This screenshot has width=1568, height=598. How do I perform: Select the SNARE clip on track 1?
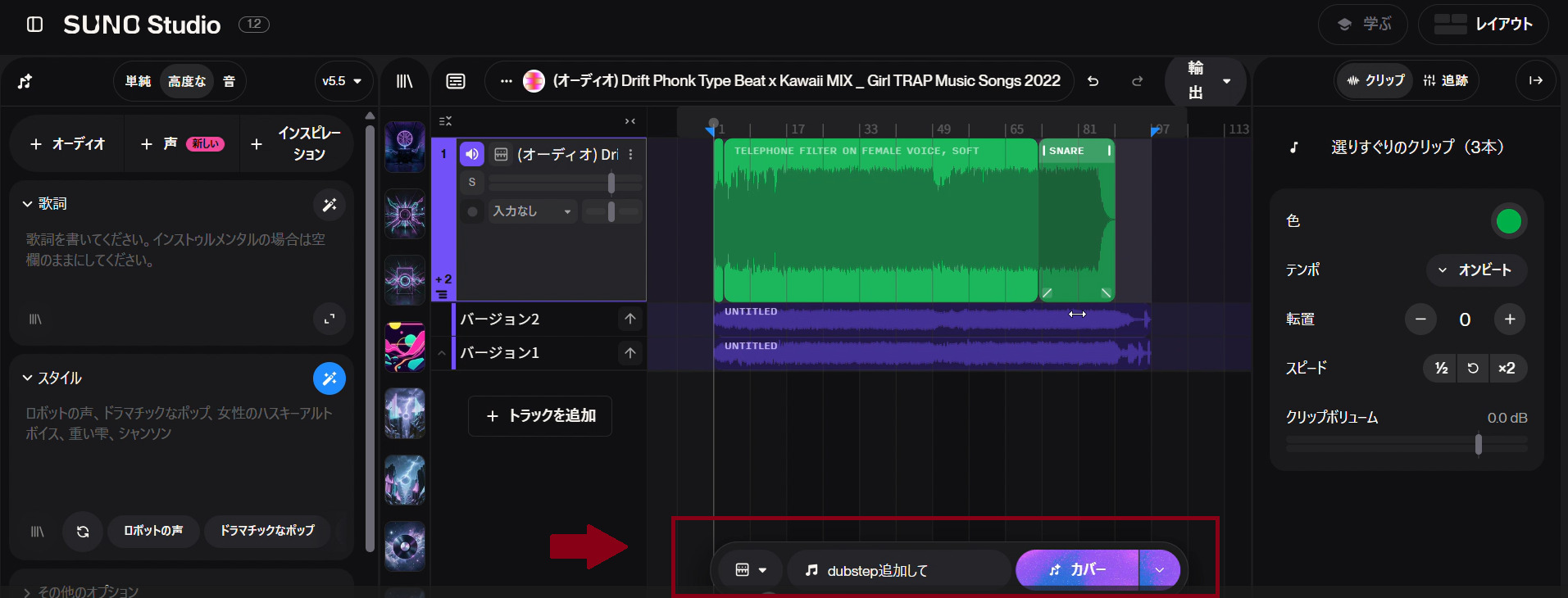(x=1076, y=221)
